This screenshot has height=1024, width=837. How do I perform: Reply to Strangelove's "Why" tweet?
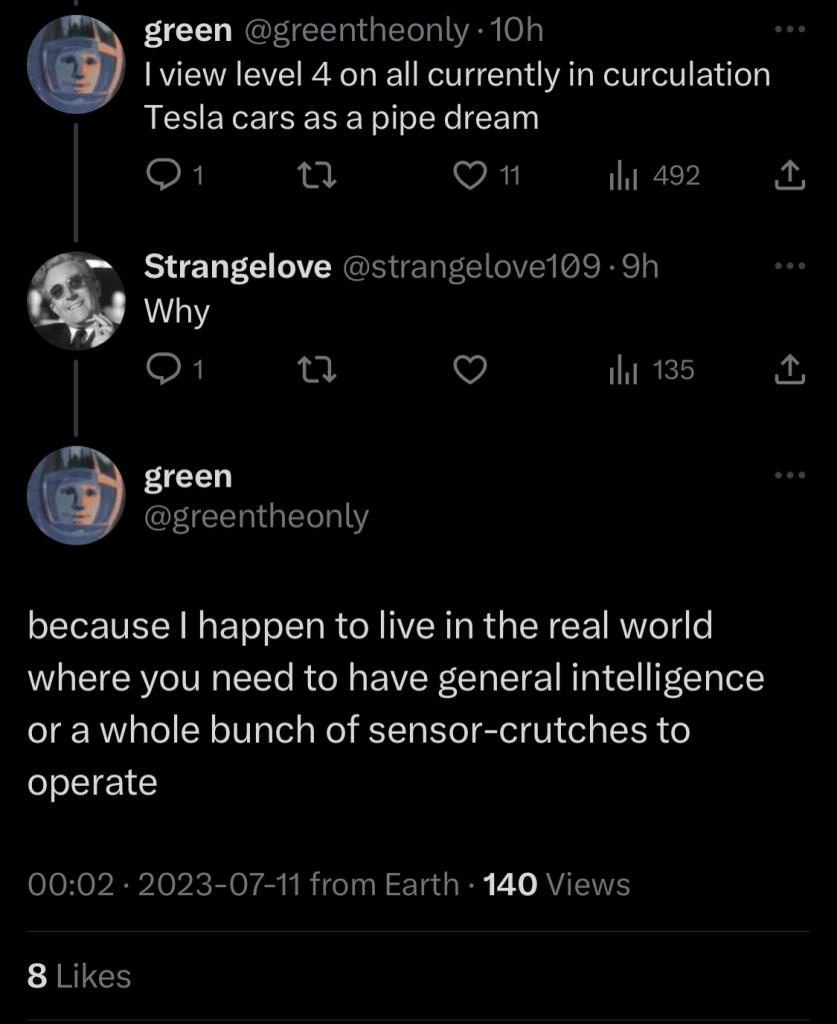pos(162,371)
